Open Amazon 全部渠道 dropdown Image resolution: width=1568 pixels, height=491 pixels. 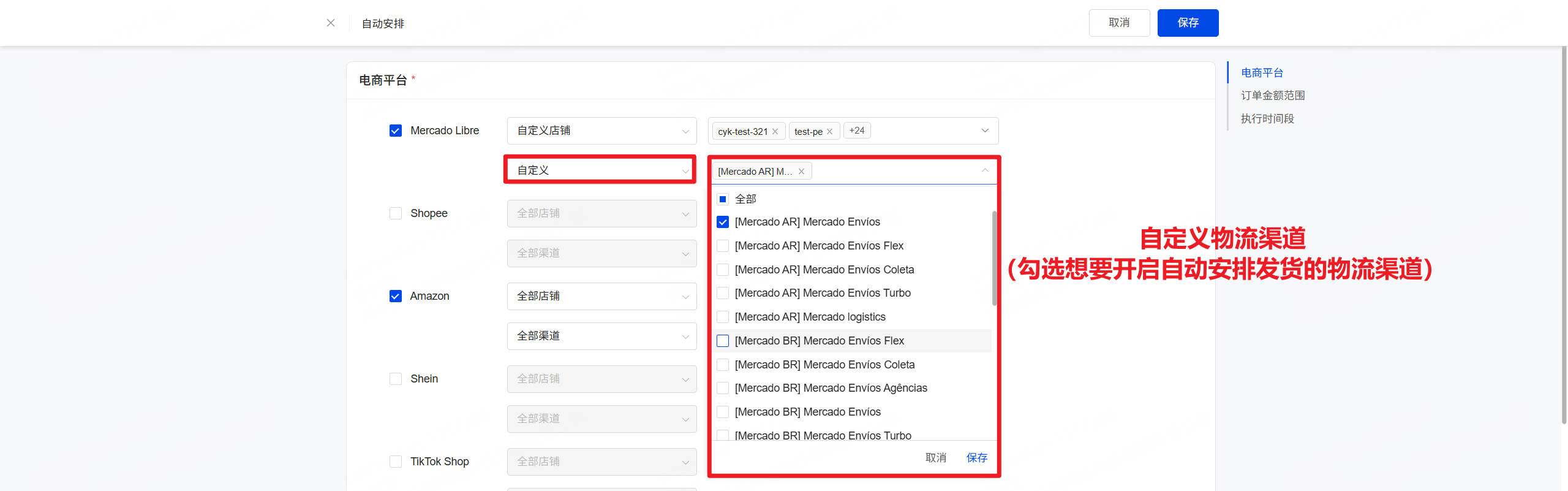click(x=601, y=336)
